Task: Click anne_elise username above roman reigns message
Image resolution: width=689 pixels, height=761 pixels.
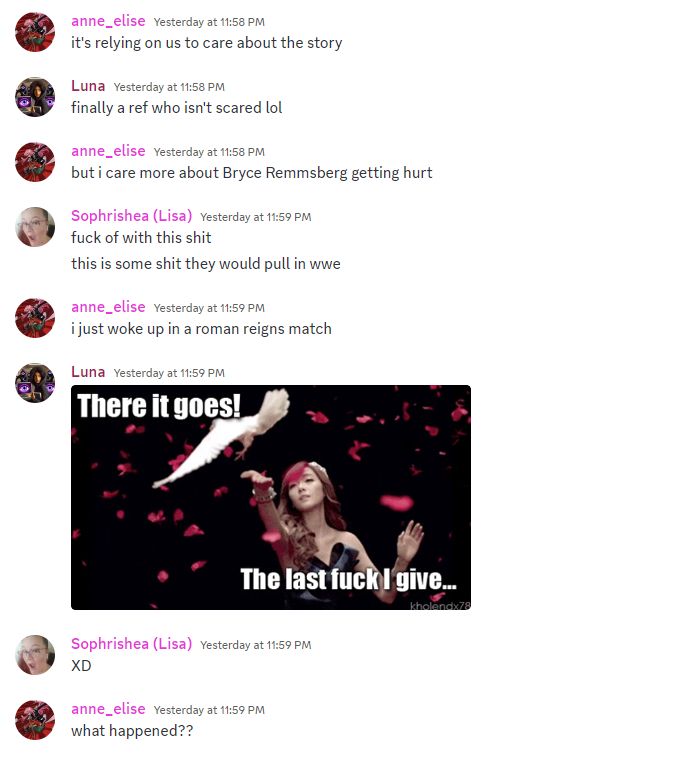Action: tap(108, 307)
